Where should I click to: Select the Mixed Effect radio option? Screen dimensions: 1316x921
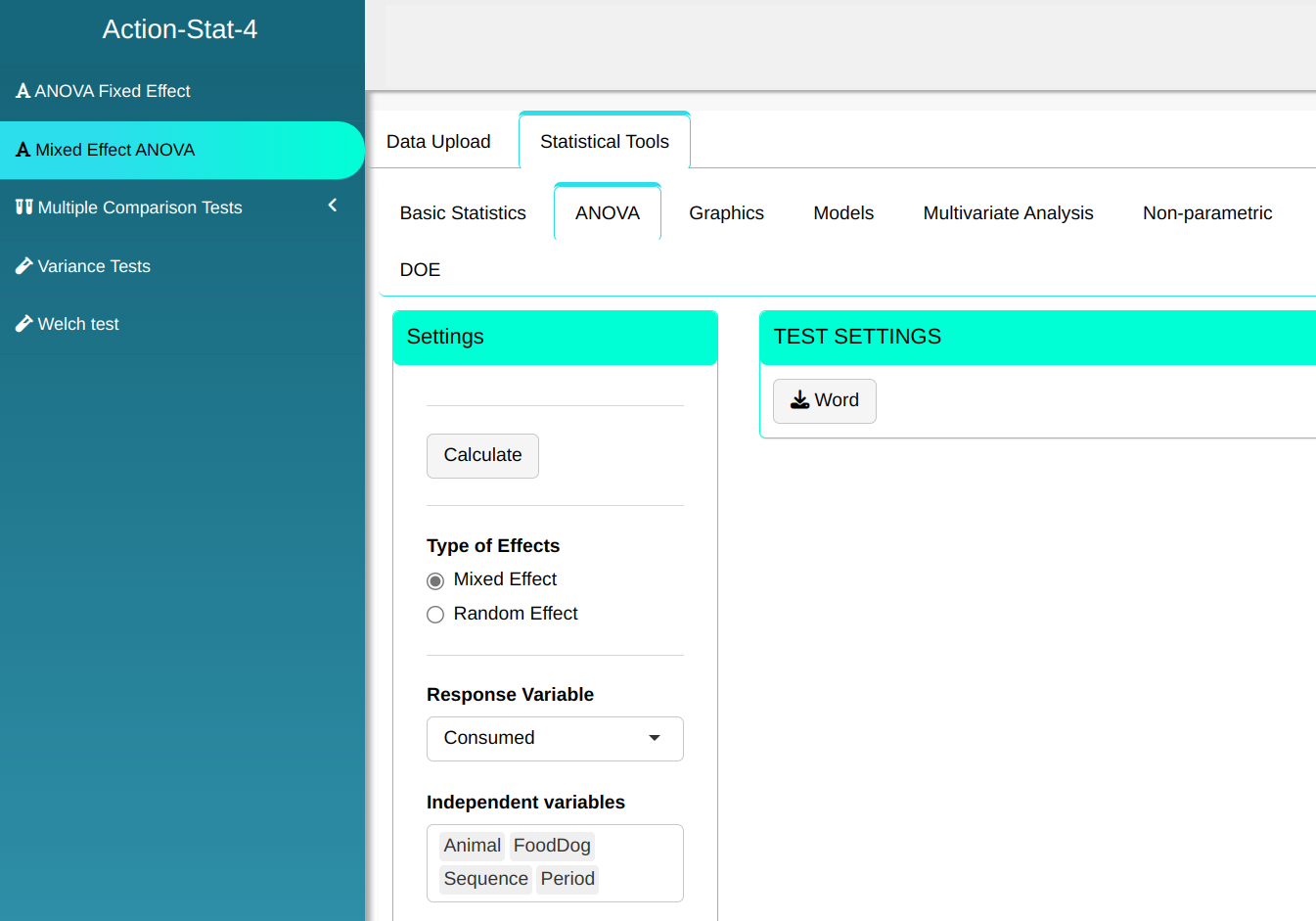435,580
